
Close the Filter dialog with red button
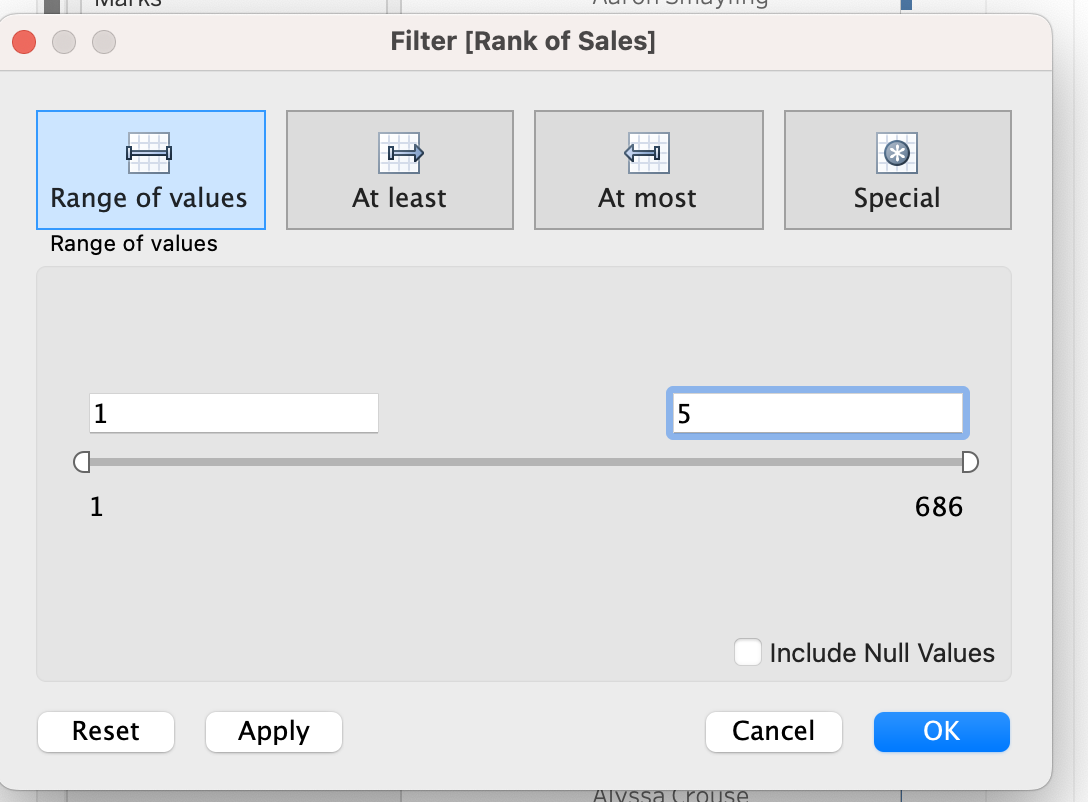click(x=24, y=42)
